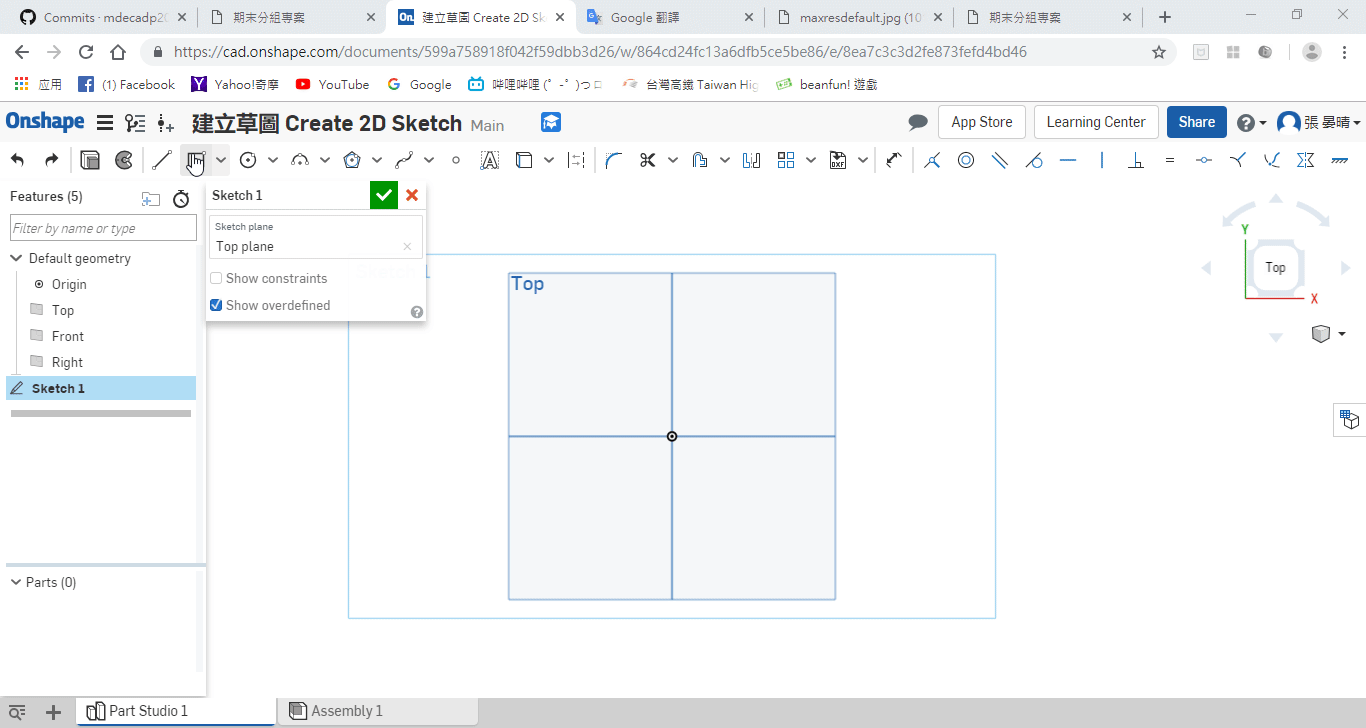Redo the last undone action
The width and height of the screenshot is (1366, 728).
pos(51,160)
